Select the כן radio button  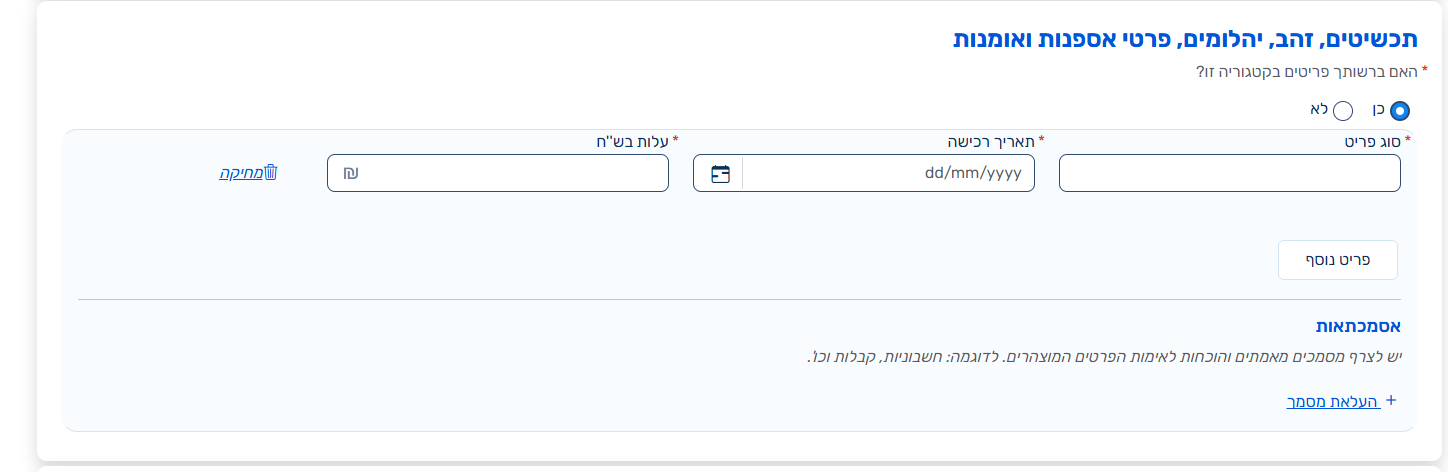pyautogui.click(x=1400, y=111)
